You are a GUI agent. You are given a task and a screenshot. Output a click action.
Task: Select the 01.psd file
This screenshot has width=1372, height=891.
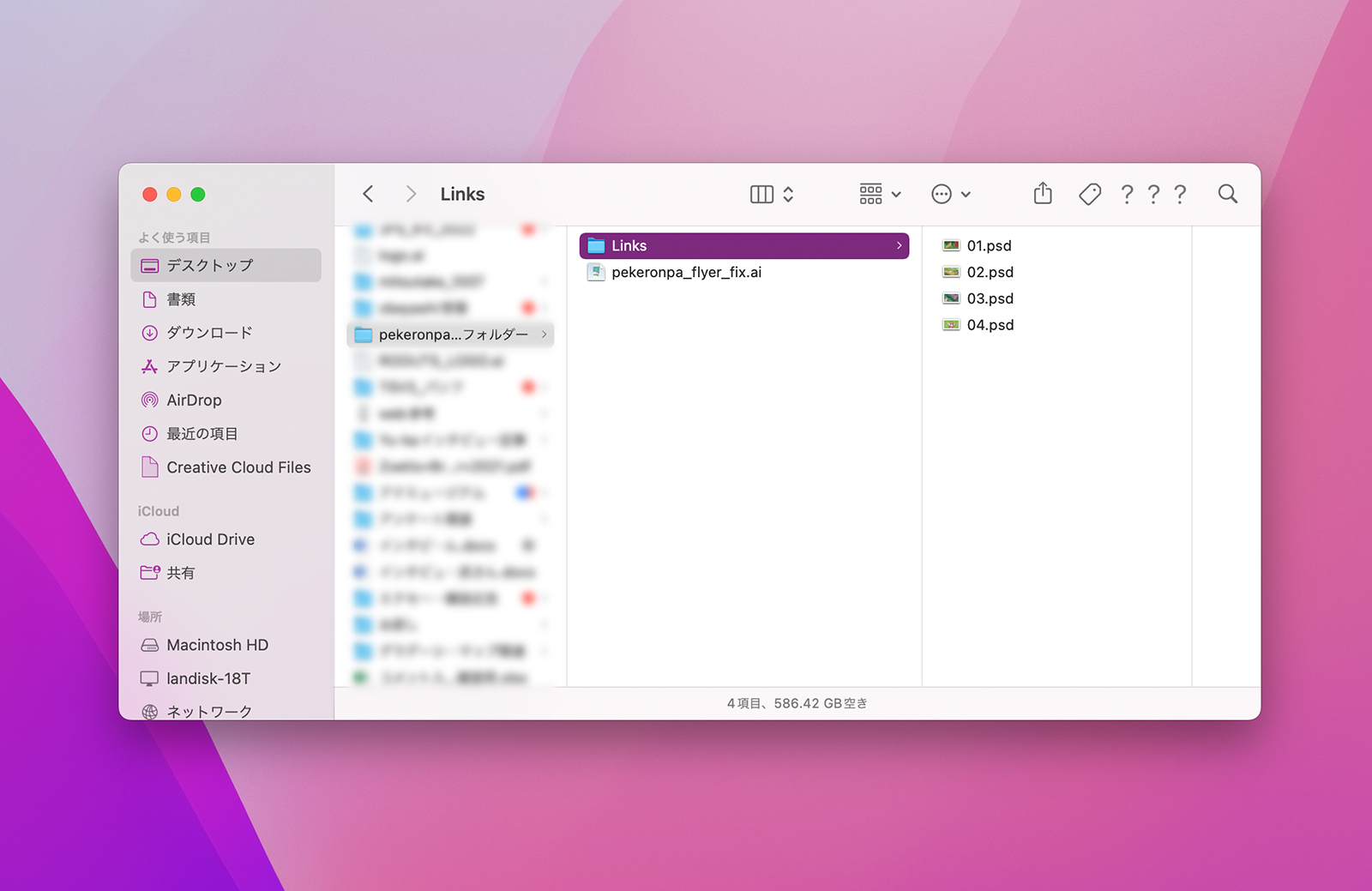pos(989,246)
